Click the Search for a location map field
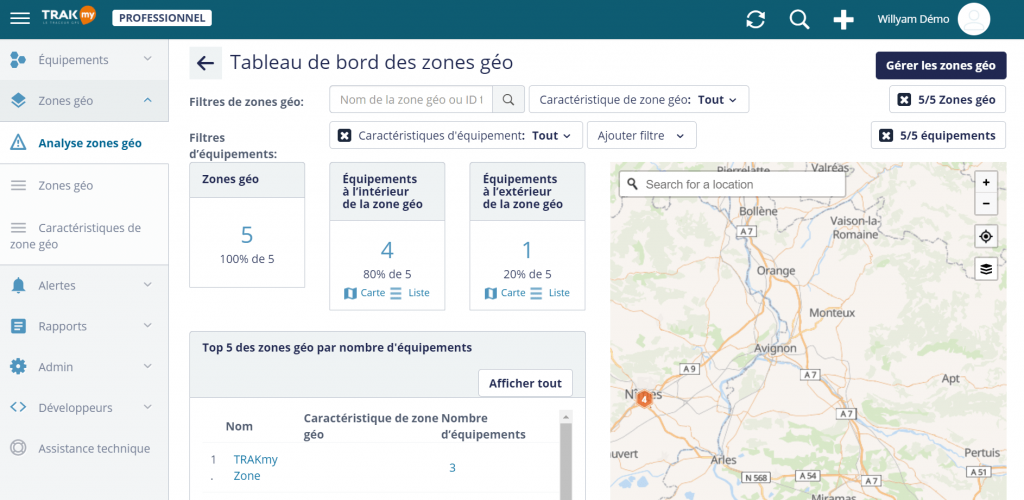The width and height of the screenshot is (1024, 500). 732,184
